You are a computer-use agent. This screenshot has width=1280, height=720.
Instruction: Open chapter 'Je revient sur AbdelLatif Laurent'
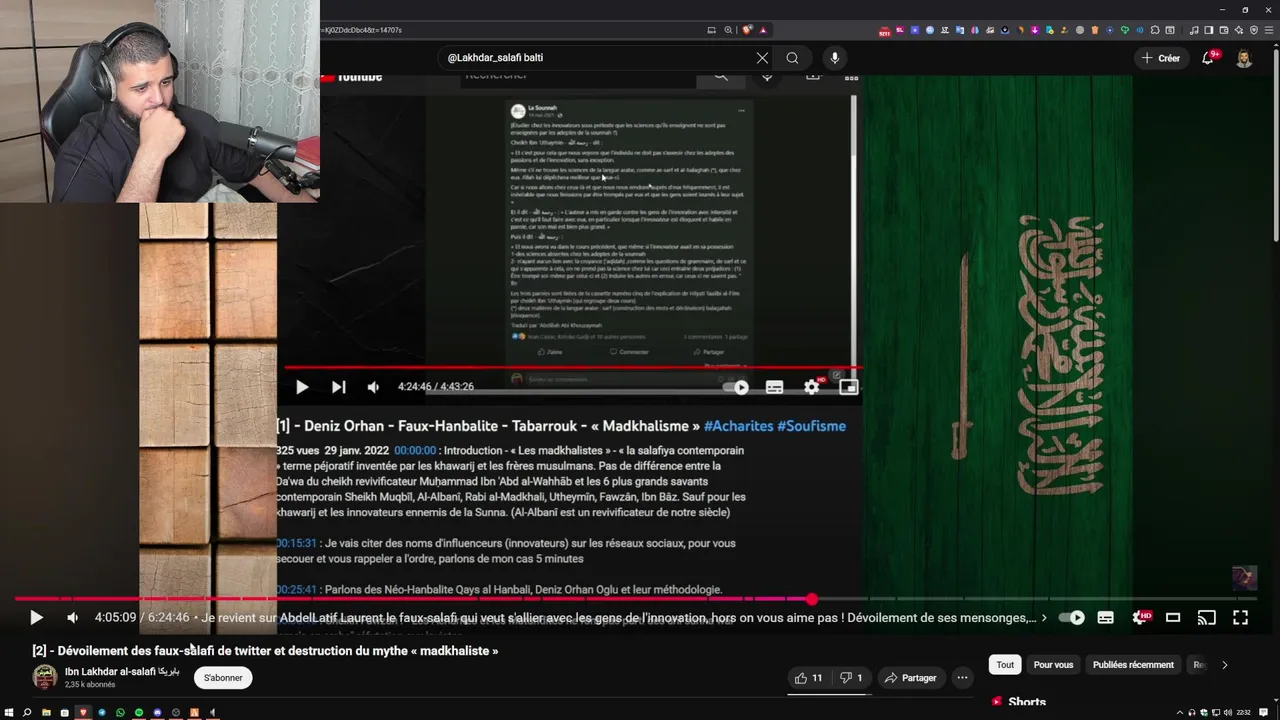point(618,618)
